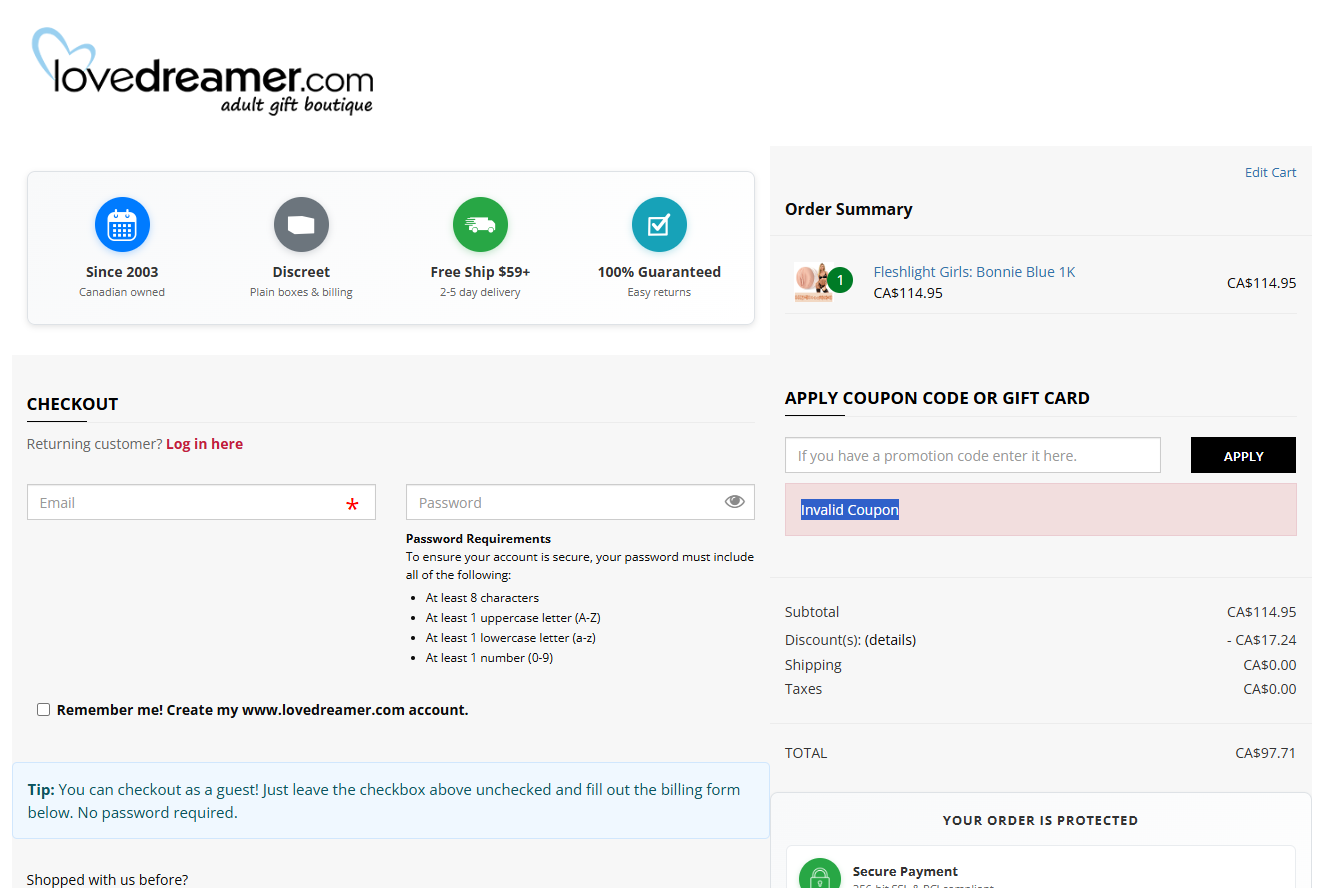
Task: Click the Order Summary heading
Action: [848, 209]
